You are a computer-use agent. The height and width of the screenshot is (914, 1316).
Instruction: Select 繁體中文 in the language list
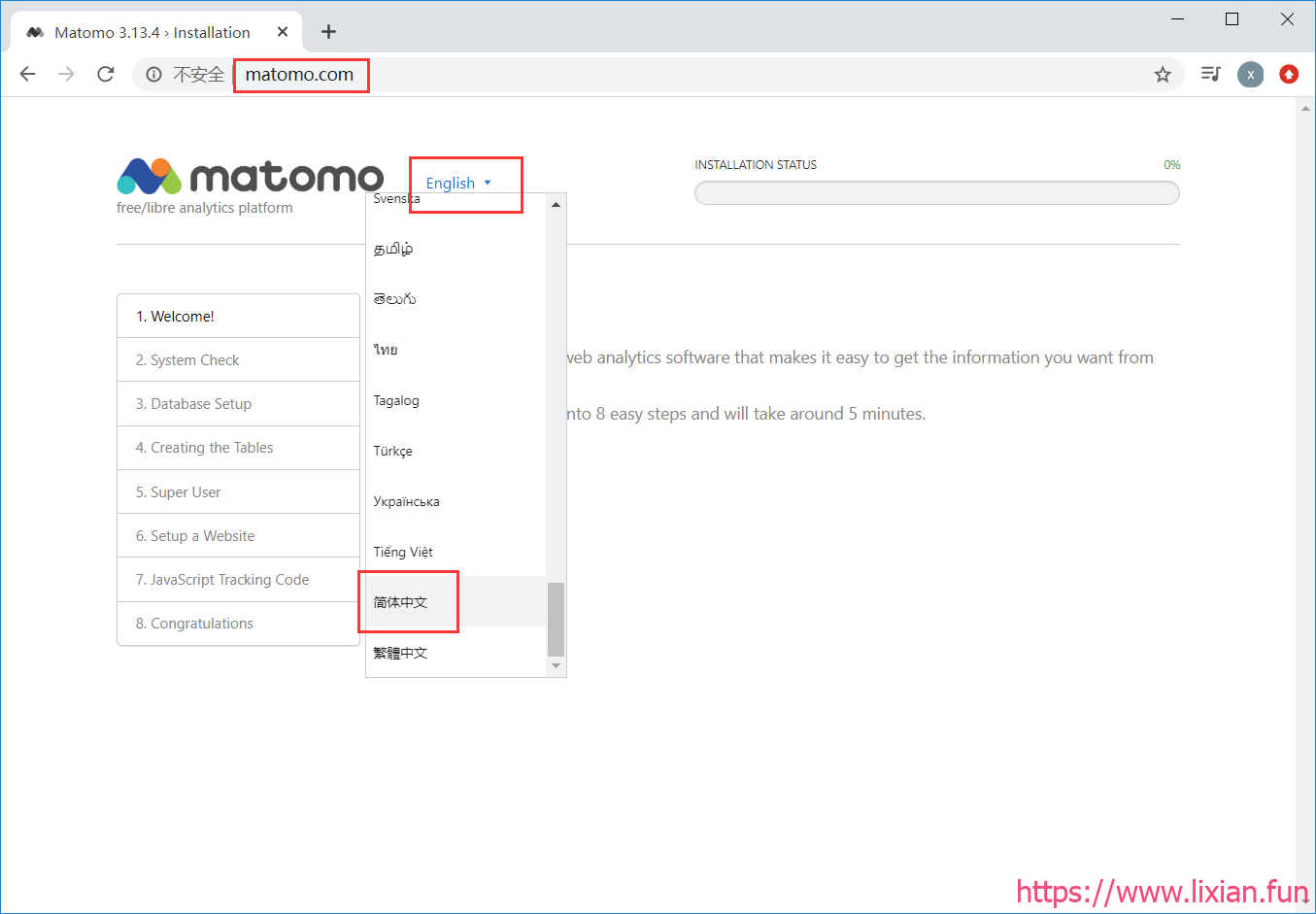point(456,653)
